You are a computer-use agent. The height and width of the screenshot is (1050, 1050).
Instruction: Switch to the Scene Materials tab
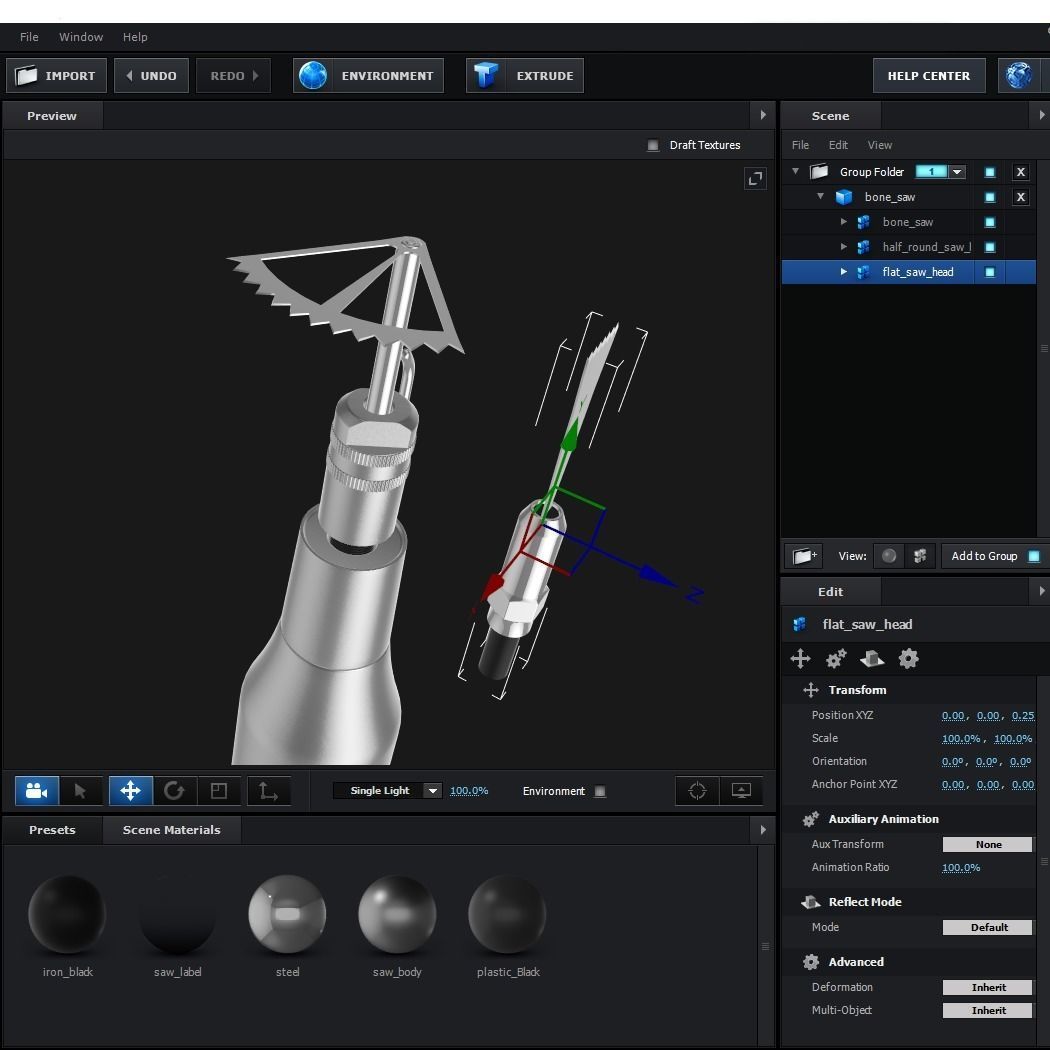tap(171, 830)
